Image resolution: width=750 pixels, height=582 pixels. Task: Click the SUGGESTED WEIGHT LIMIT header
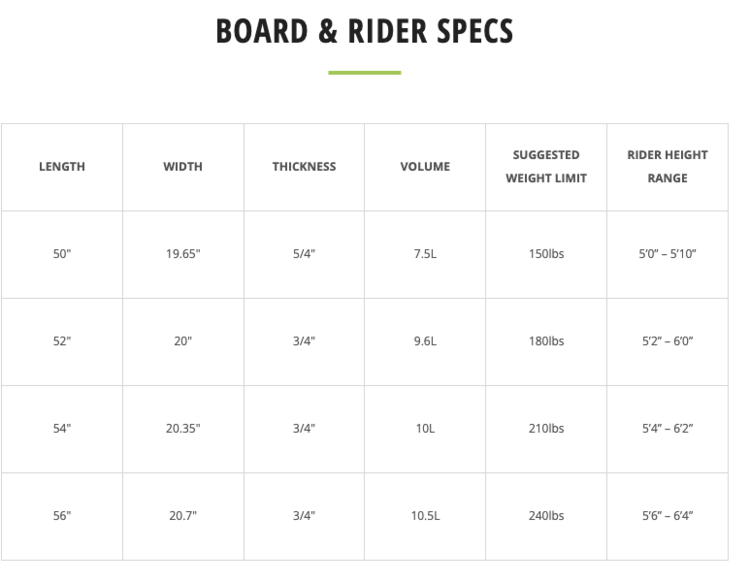[546, 167]
